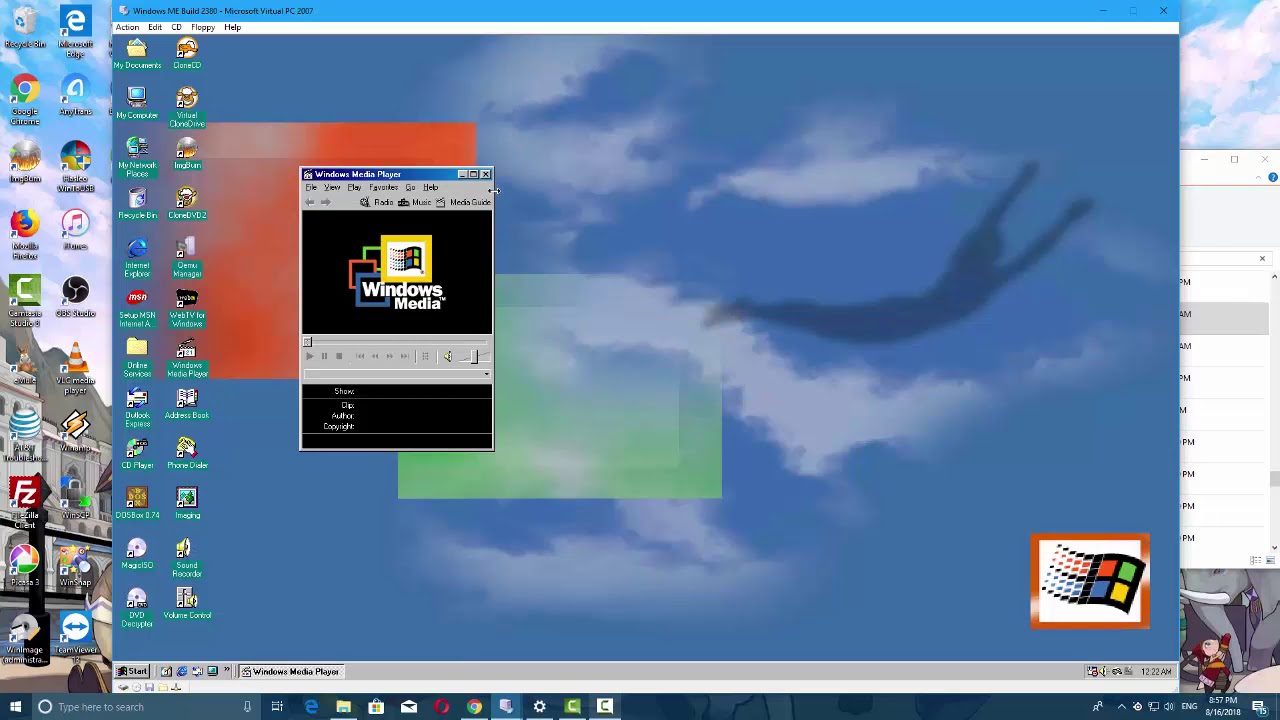The image size is (1280, 720).
Task: Stop playback in Windows Media Player
Action: 339,356
